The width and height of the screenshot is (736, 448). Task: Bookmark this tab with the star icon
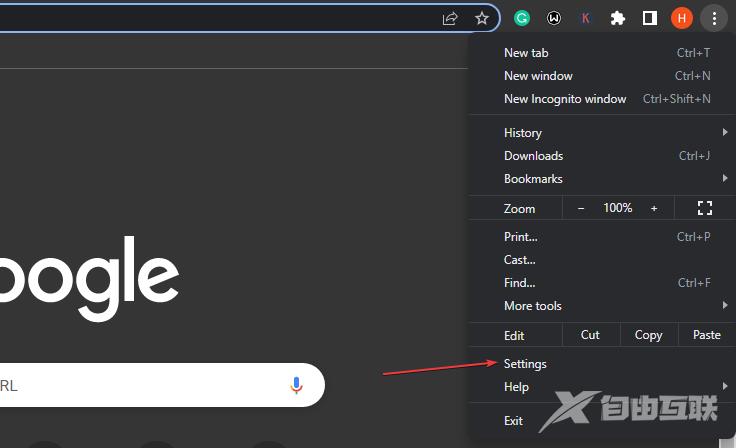point(482,19)
